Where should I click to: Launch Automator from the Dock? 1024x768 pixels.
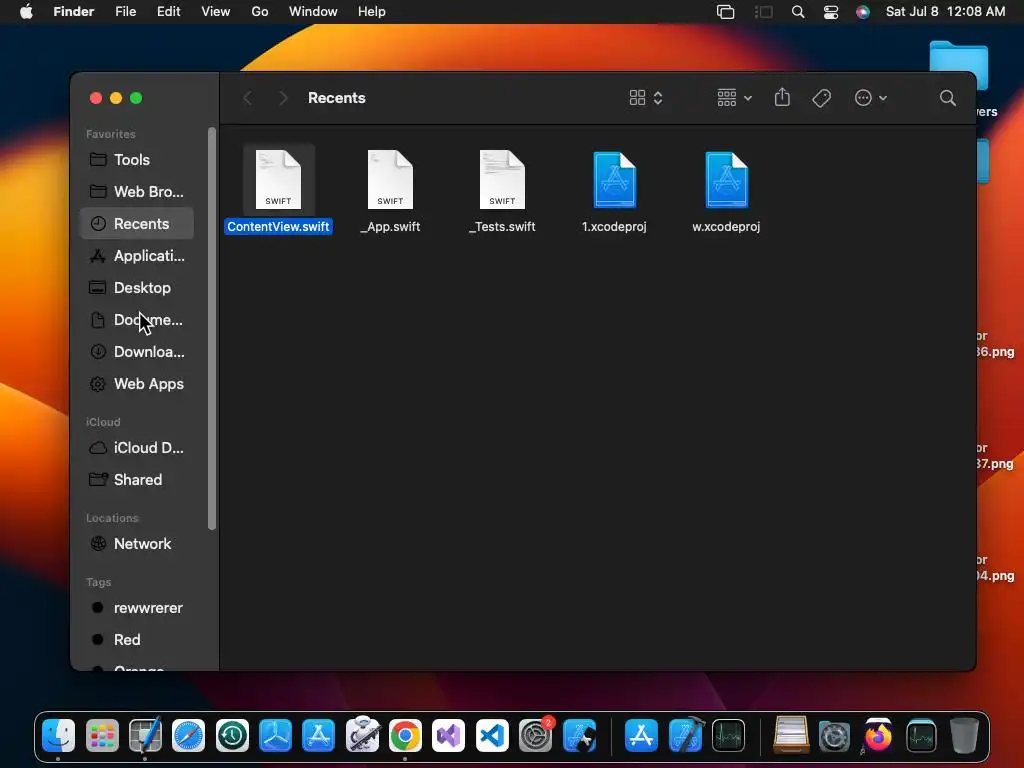362,735
